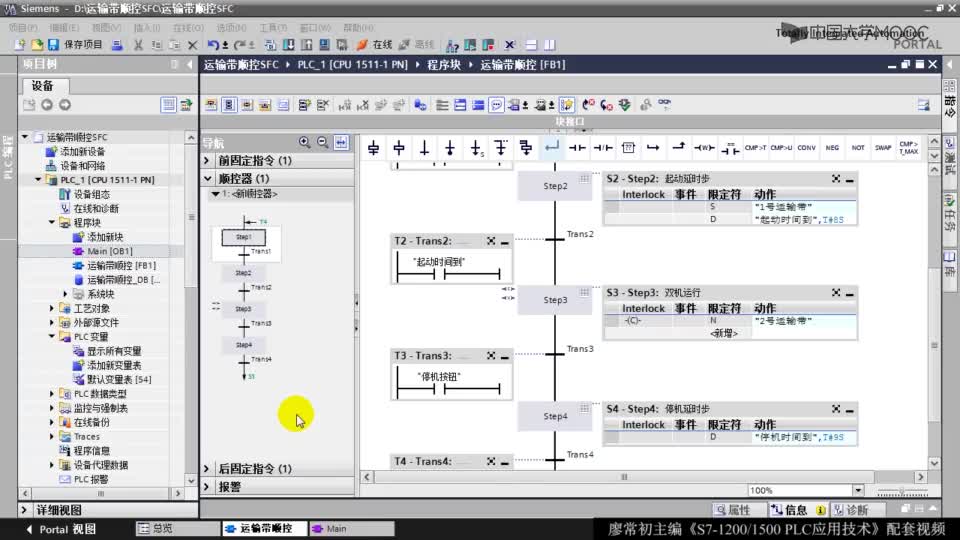Collapse the 项目树 panel with arrow
960x540 pixels.
(189, 64)
